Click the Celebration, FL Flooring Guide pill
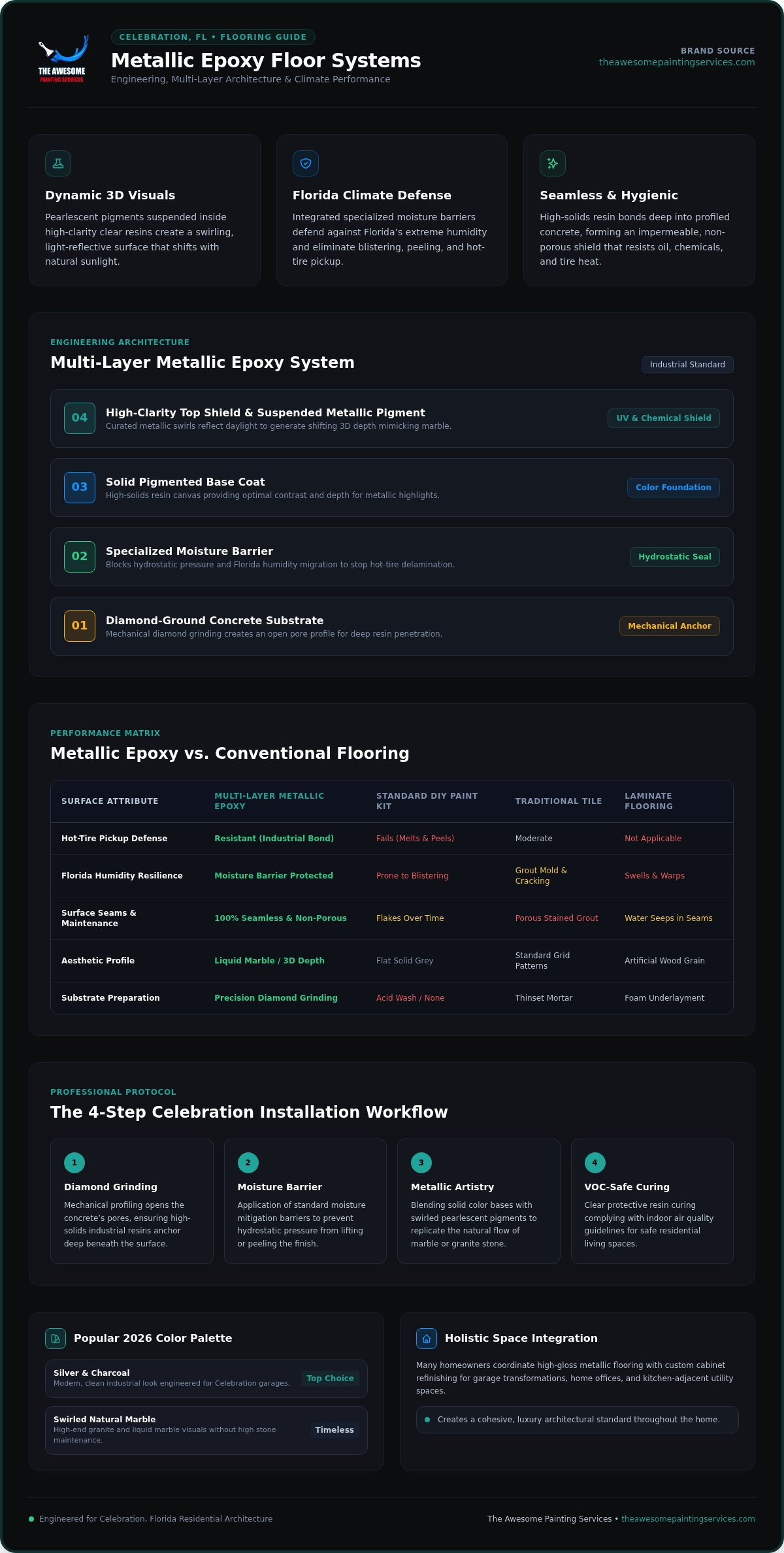784x1553 pixels. click(x=213, y=37)
